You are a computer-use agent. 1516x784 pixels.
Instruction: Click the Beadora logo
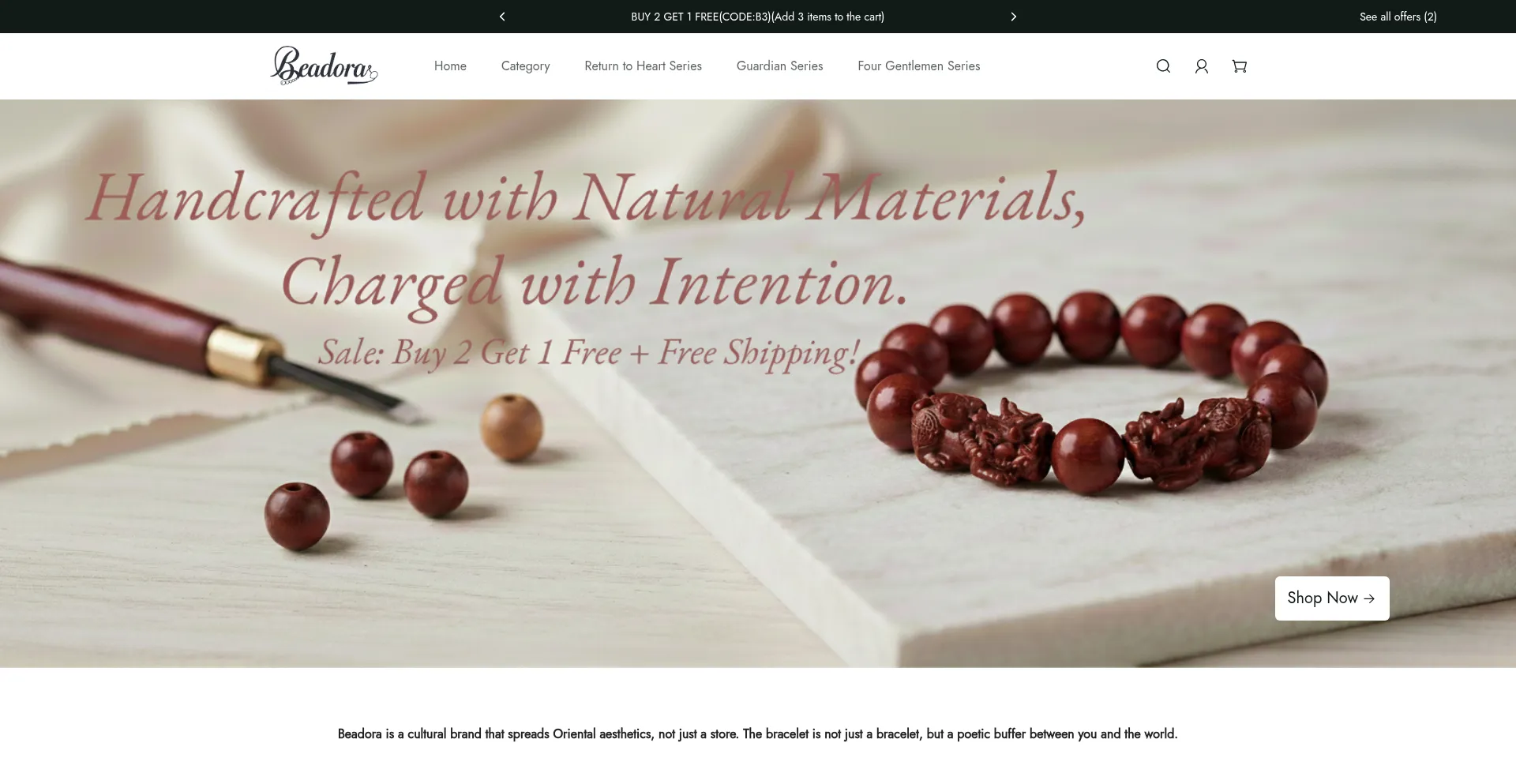tap(324, 66)
